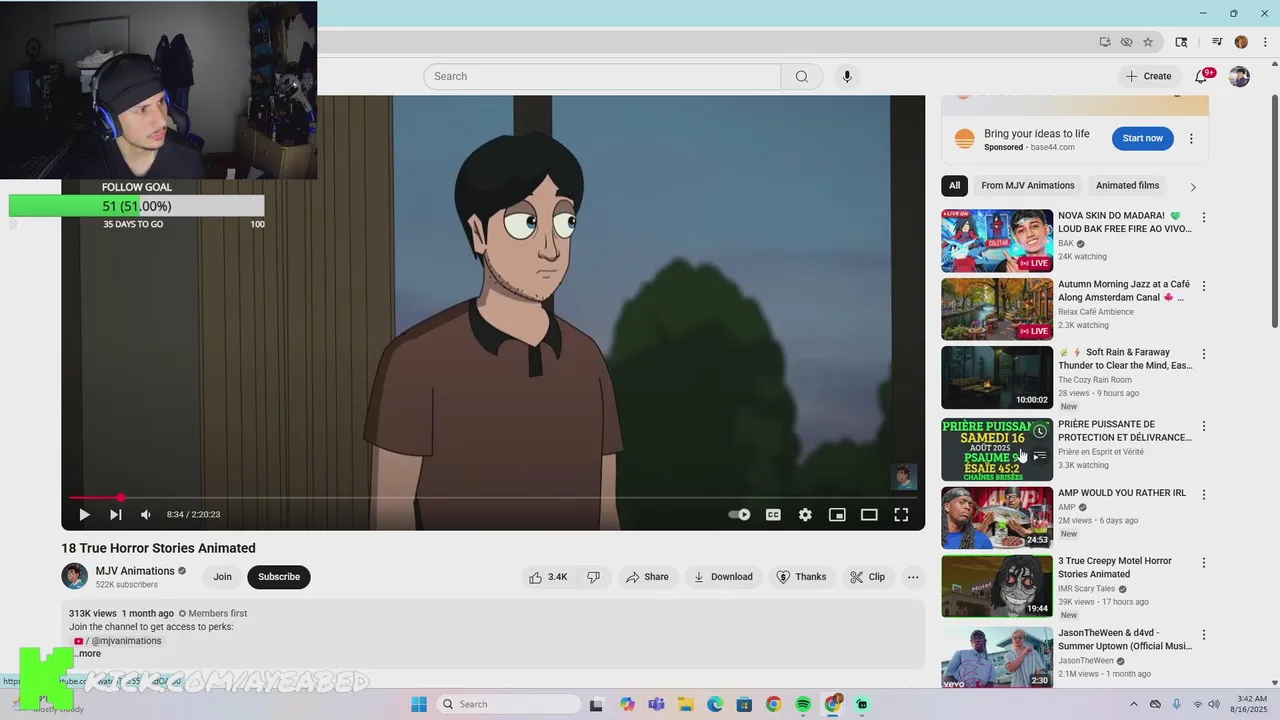This screenshot has width=1280, height=720.
Task: Add PRIÈRE PUISSANTE video to queue
Action: pyautogui.click(x=1040, y=456)
